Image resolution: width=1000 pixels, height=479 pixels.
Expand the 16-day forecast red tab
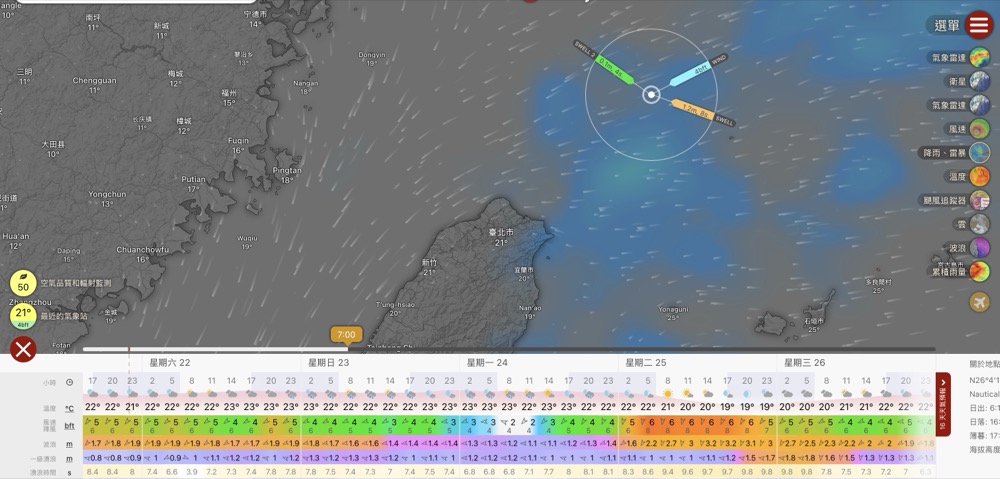pyautogui.click(x=942, y=403)
